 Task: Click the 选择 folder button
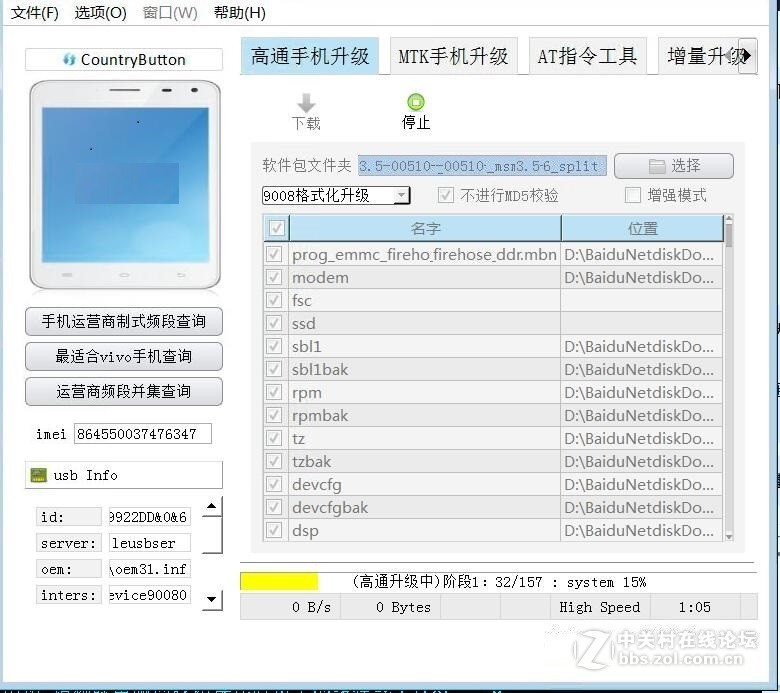pyautogui.click(x=674, y=166)
